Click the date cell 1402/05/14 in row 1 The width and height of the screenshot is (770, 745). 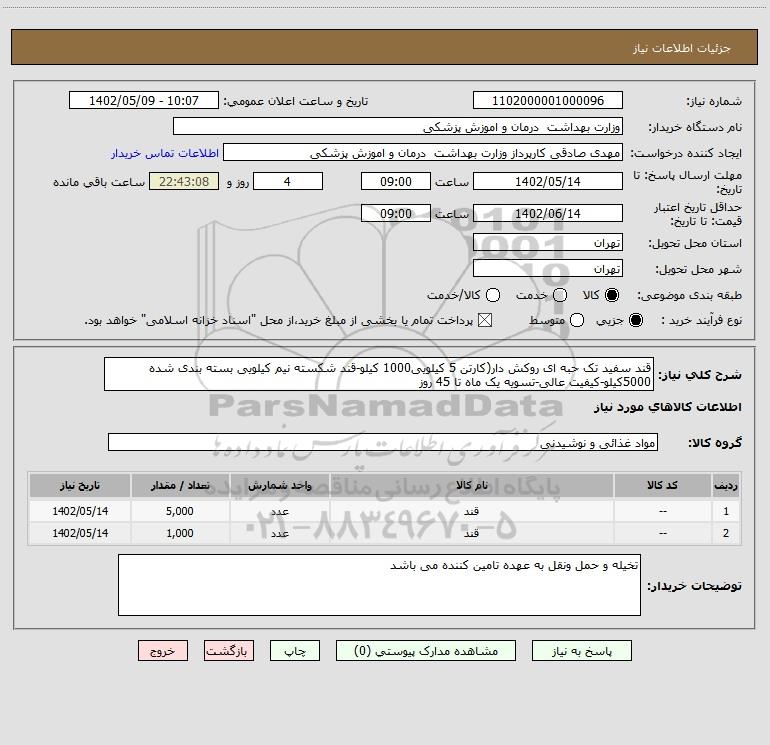(80, 511)
